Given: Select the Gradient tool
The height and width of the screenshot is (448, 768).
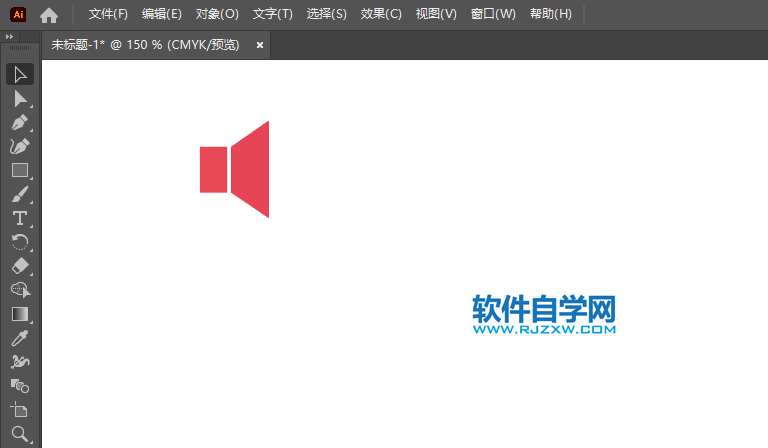Looking at the screenshot, I should [x=20, y=314].
